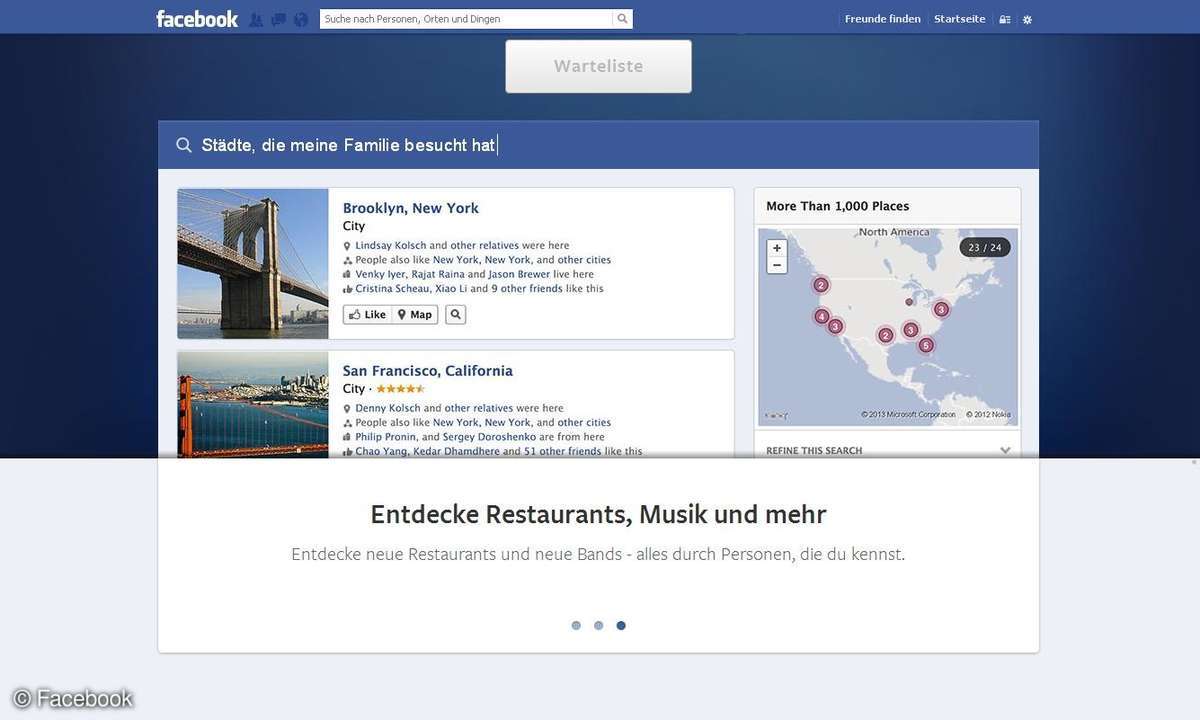Image resolution: width=1200 pixels, height=720 pixels.
Task: Click the top search box for Personen, Orten und Dingen
Action: pyautogui.click(x=466, y=19)
